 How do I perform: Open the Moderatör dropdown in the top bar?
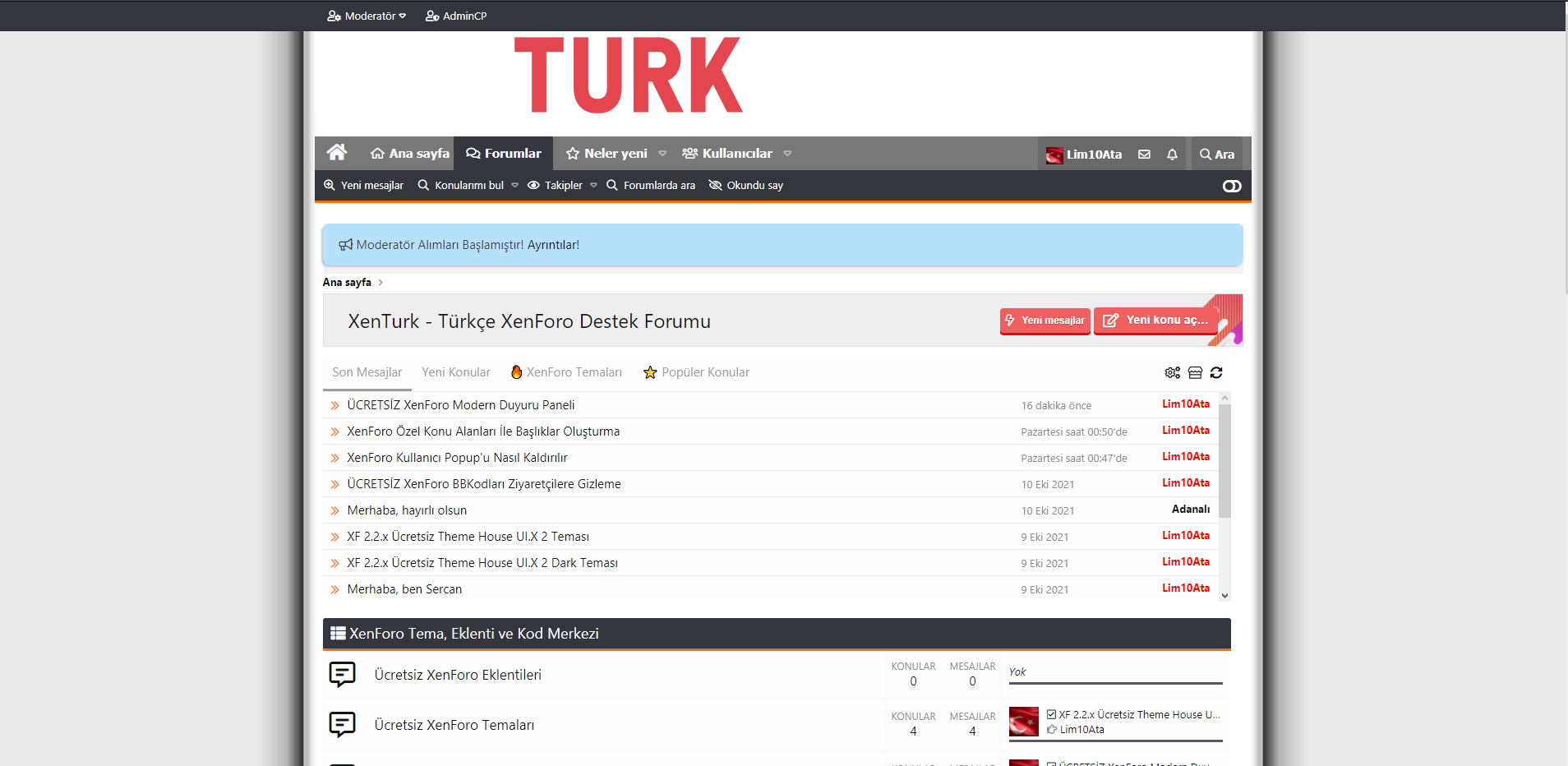[367, 16]
